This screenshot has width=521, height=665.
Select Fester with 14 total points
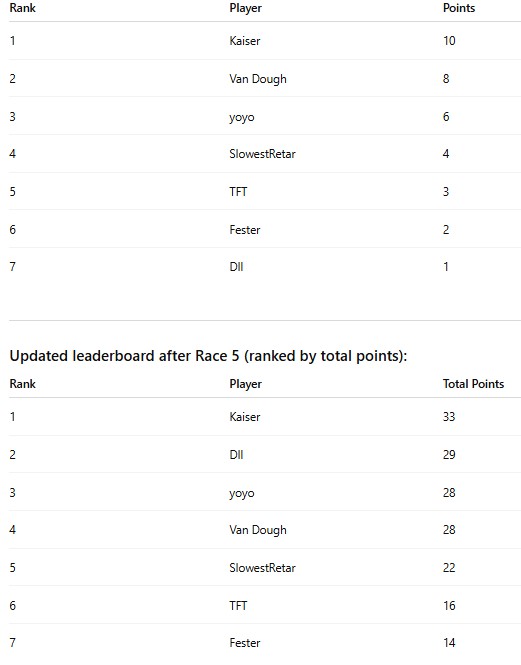click(245, 643)
